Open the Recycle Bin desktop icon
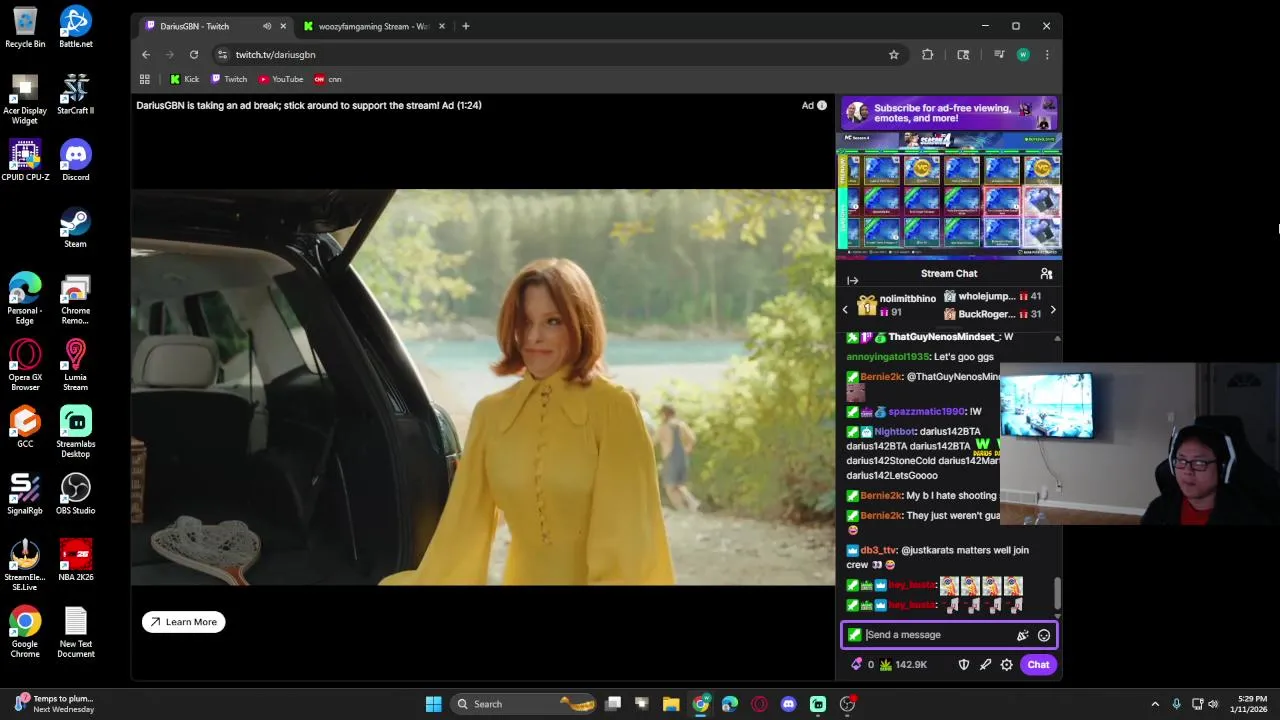 pyautogui.click(x=25, y=27)
